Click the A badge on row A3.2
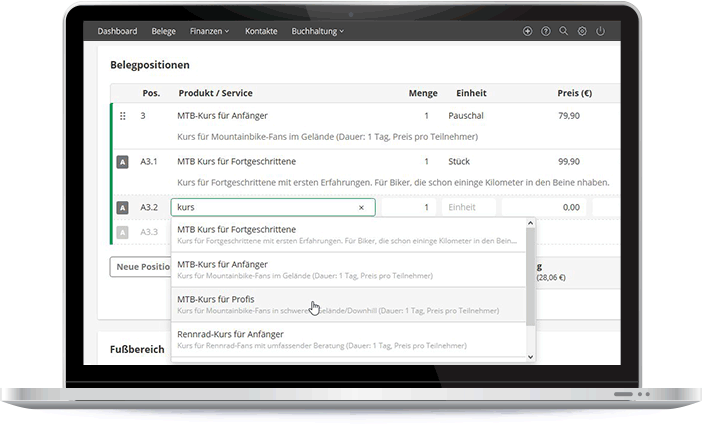702x425 pixels. (123, 207)
